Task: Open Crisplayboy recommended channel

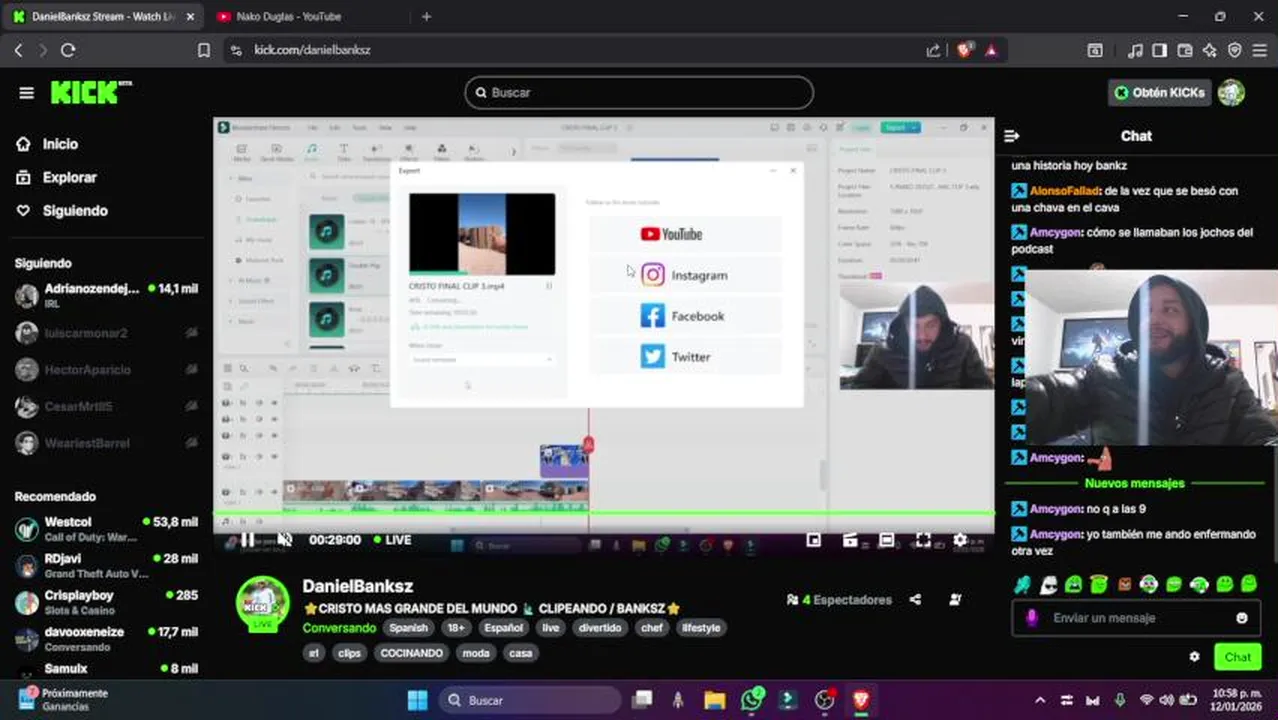Action: (106, 602)
